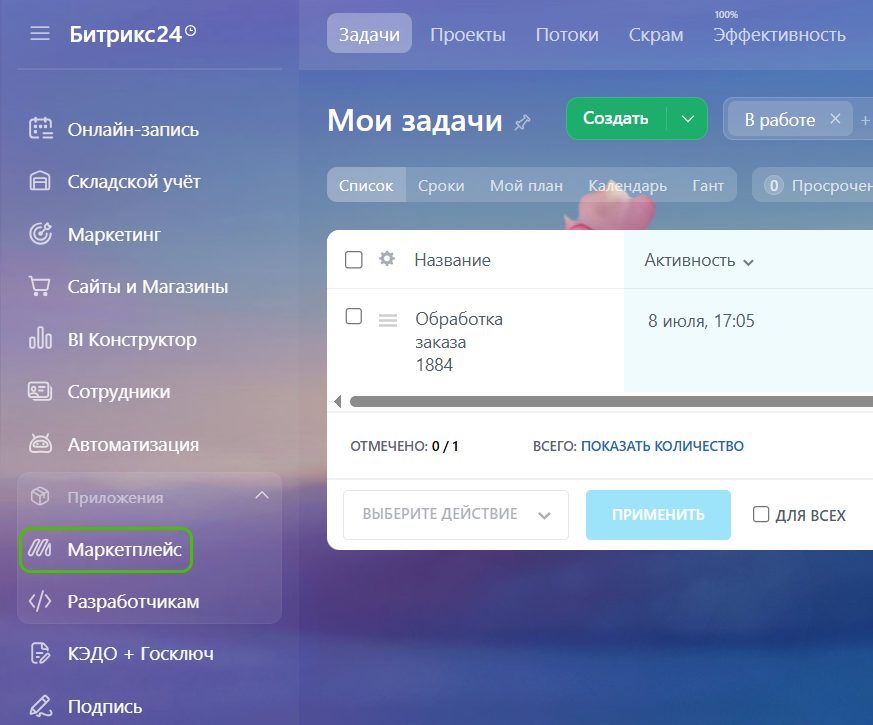This screenshot has height=725, width=873.
Task: Open the ВЫБЕРИТЕ ДЕЙСТВИЕ dropdown
Action: coord(455,515)
